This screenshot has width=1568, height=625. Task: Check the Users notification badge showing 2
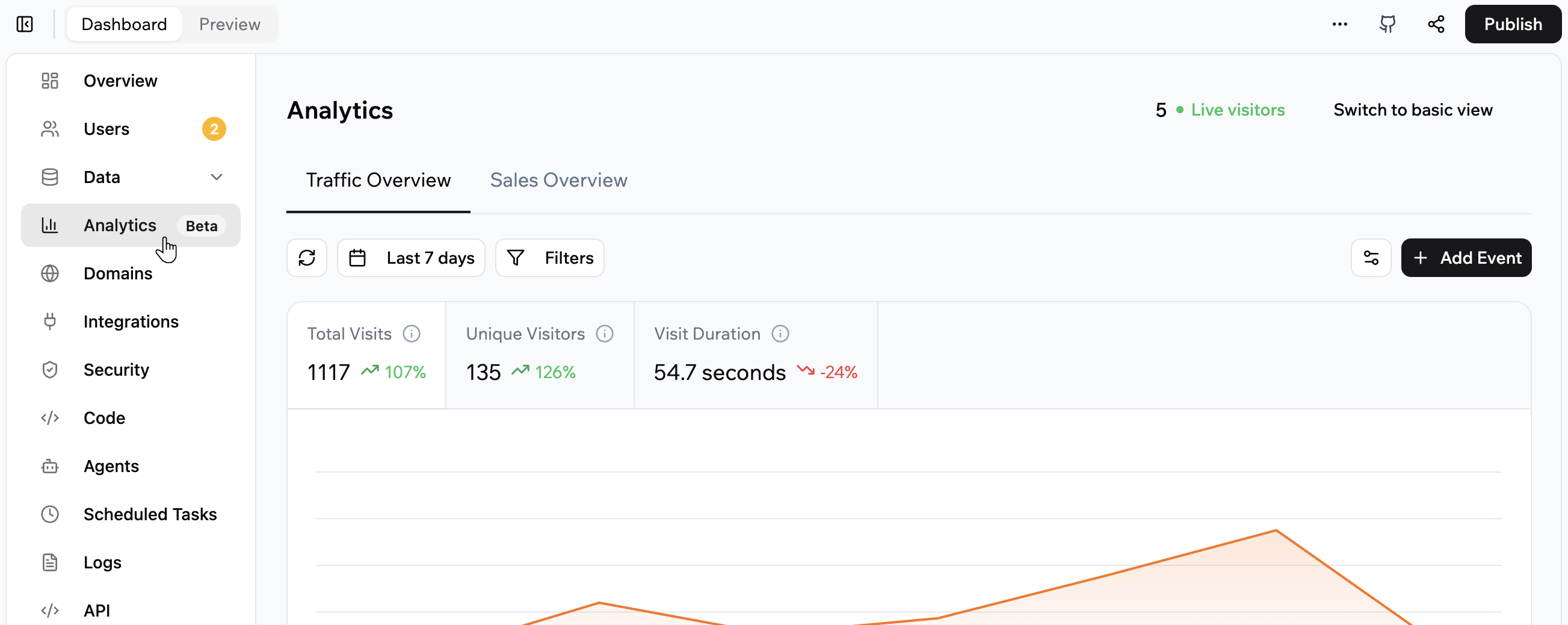coord(214,128)
